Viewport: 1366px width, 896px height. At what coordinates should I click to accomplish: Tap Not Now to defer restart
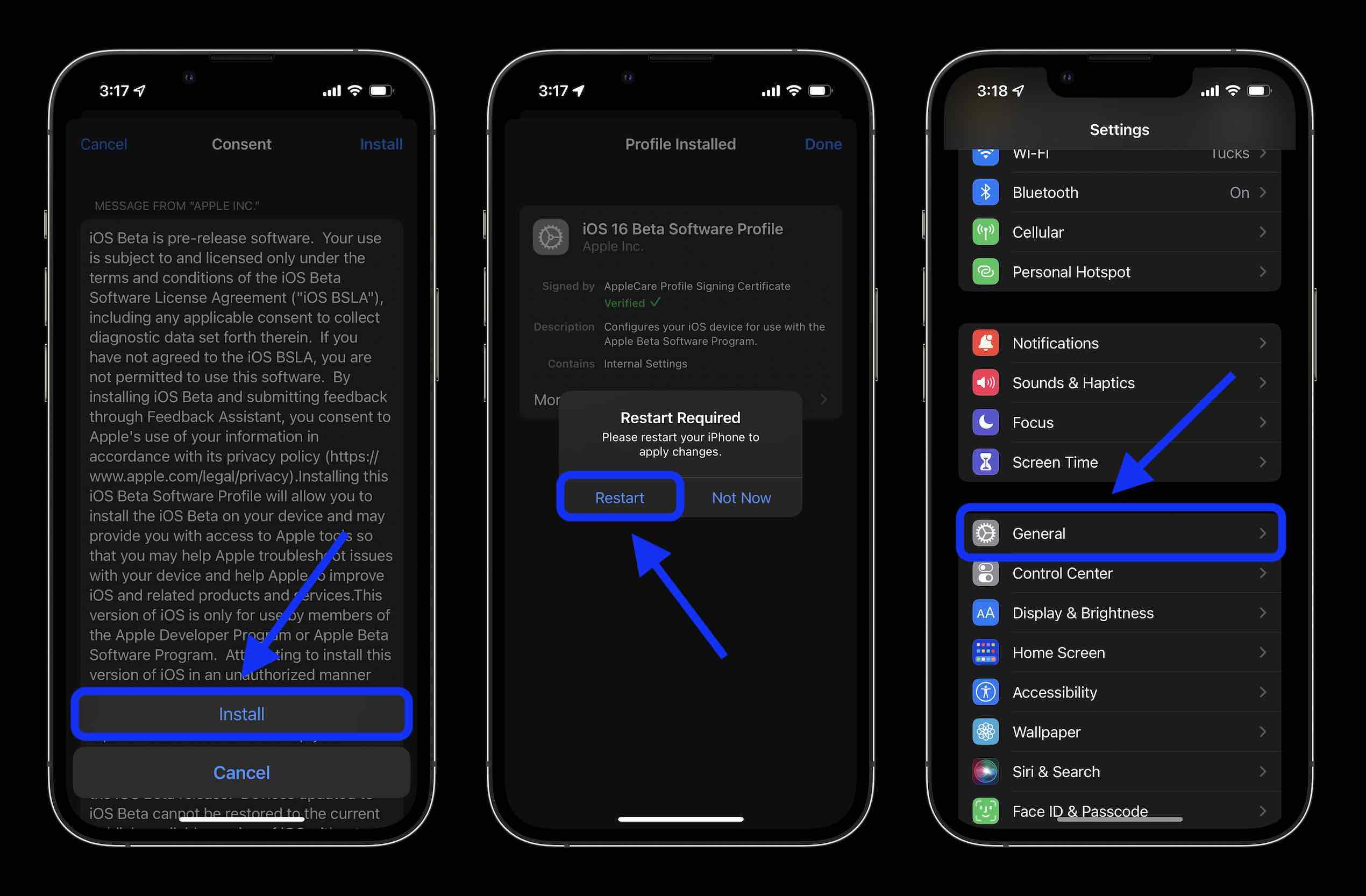pyautogui.click(x=740, y=497)
